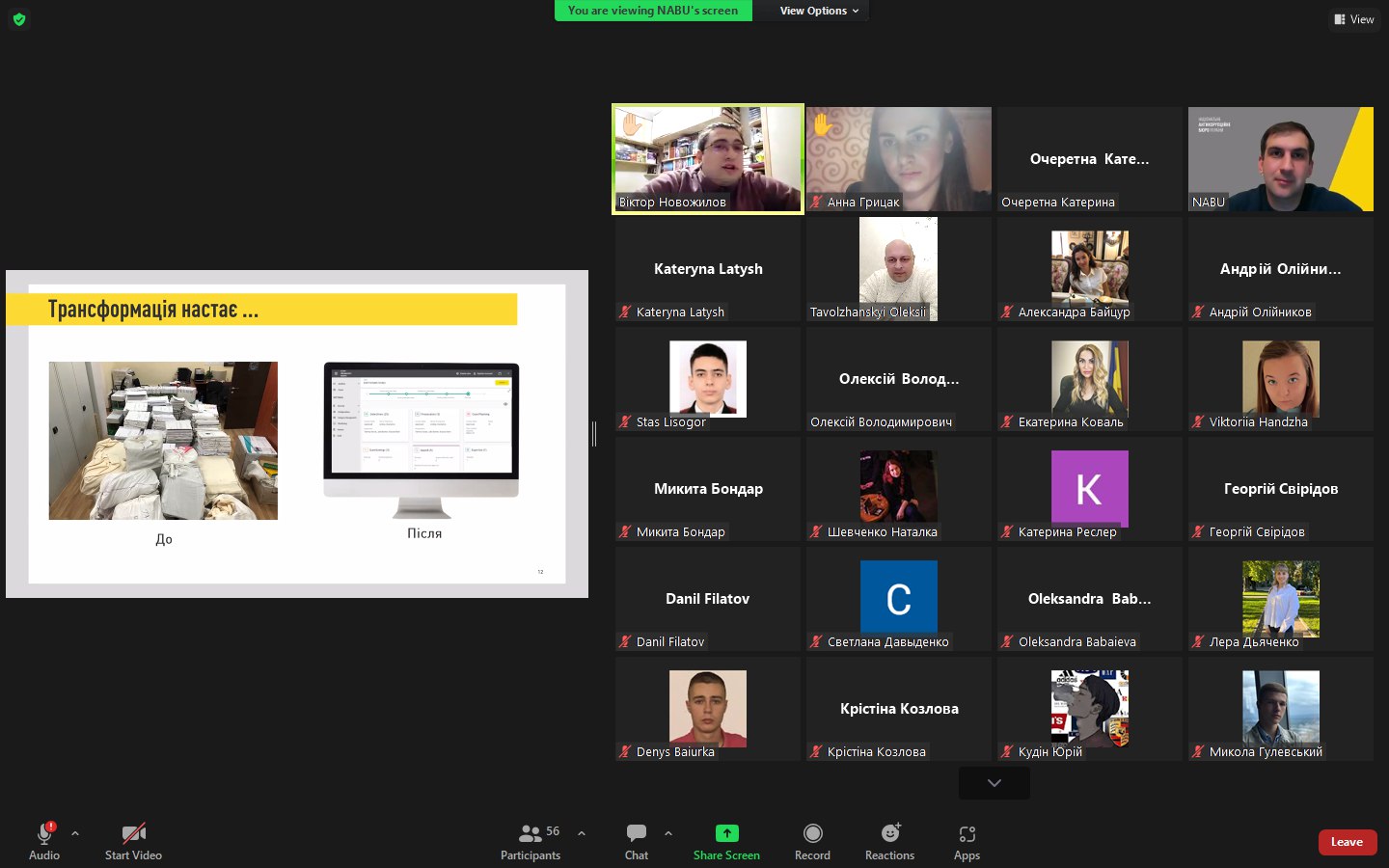Image resolution: width=1389 pixels, height=868 pixels.
Task: Open the View Options dropdown
Action: click(x=818, y=11)
